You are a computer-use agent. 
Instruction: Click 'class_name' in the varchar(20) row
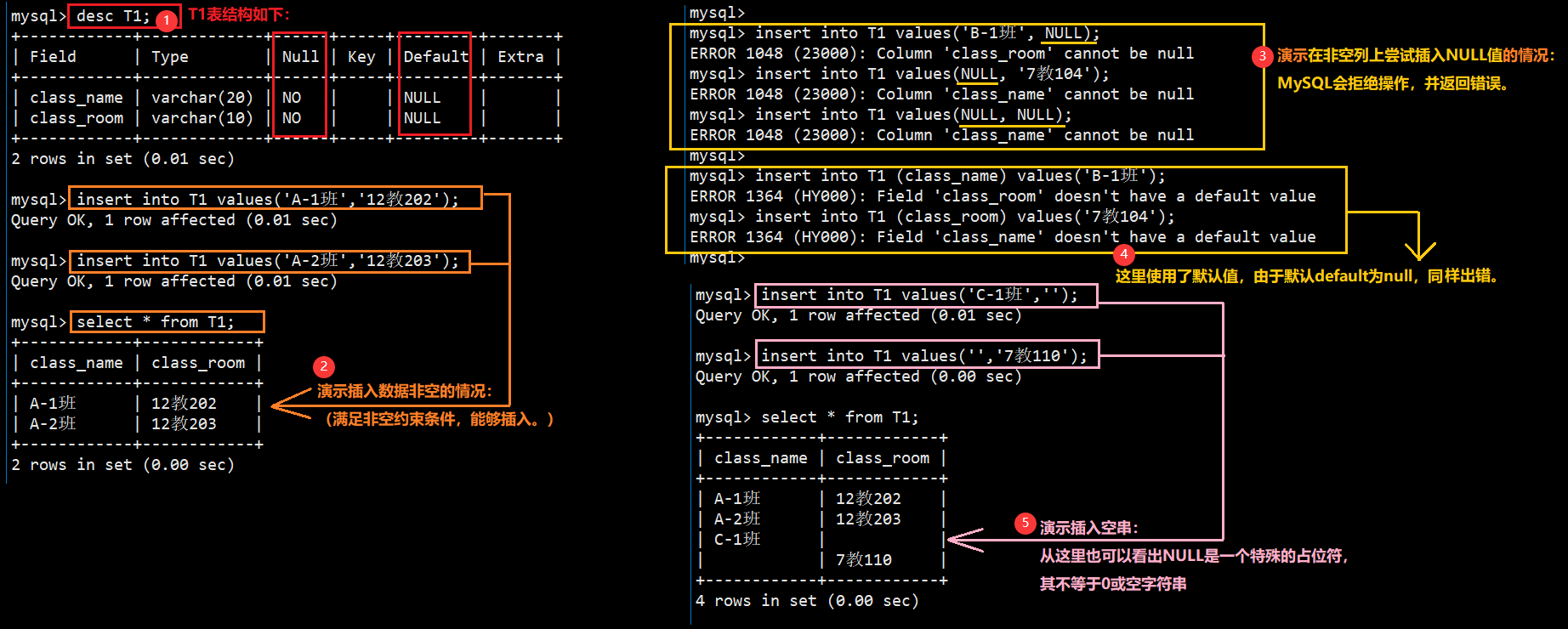tap(77, 98)
